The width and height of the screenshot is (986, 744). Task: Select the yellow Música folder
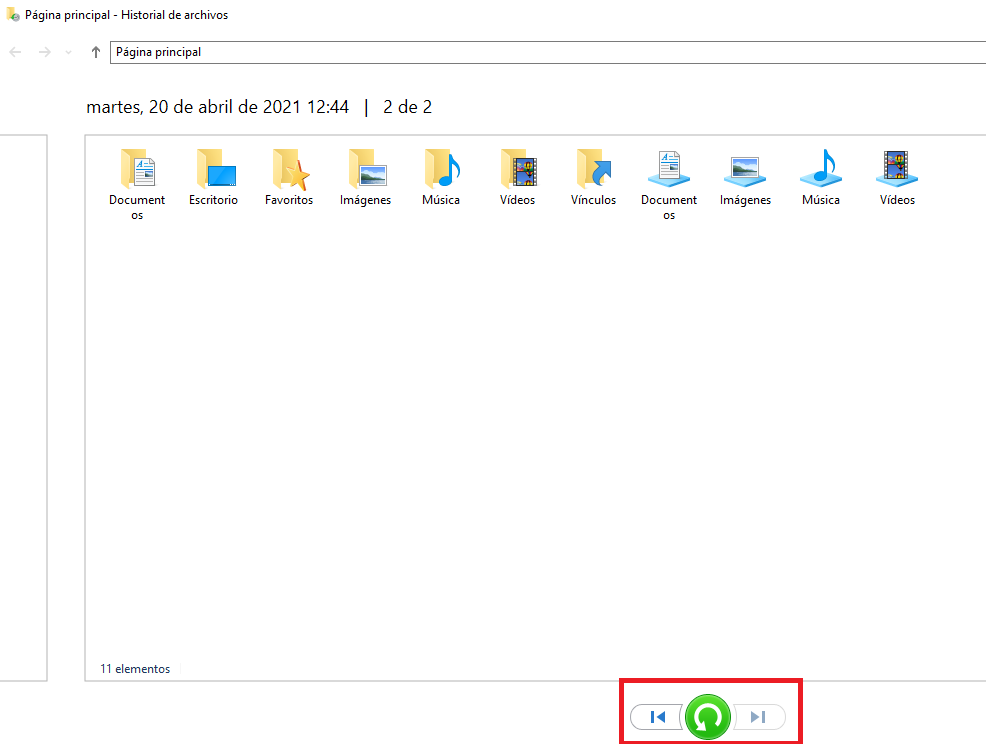pos(441,170)
